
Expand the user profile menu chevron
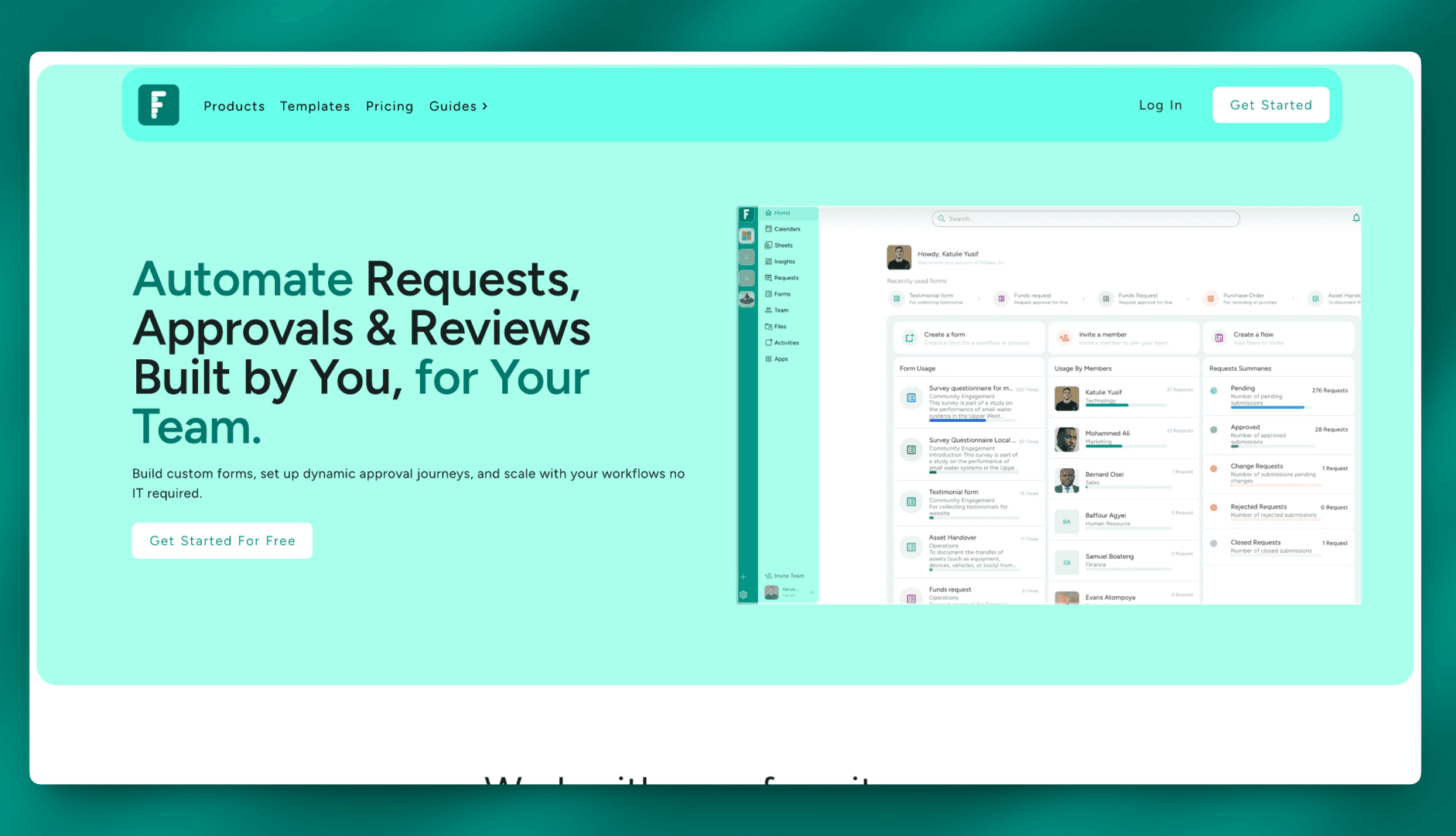tap(812, 593)
